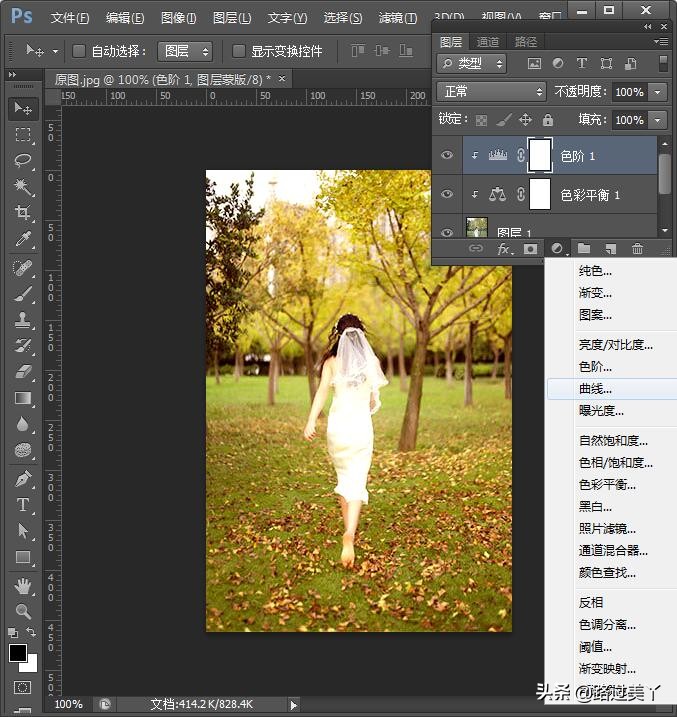Toggle lock image pixels brush icon
Image resolution: width=677 pixels, height=717 pixels.
503,120
